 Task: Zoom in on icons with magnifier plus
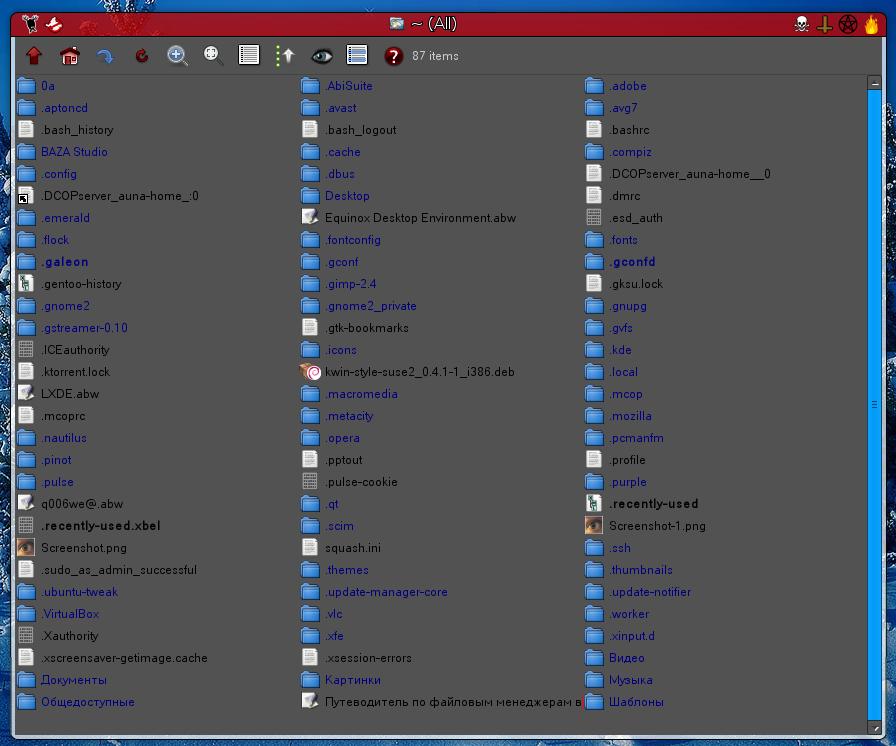pos(177,55)
